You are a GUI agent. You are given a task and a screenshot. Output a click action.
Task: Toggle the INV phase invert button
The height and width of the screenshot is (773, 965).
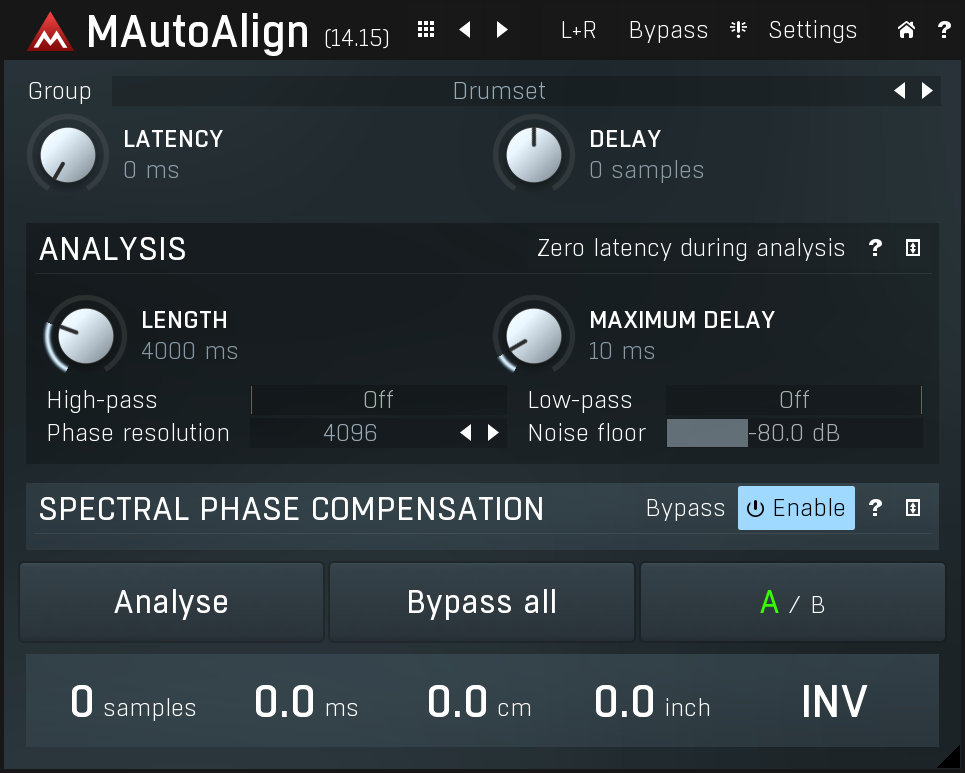[x=834, y=702]
